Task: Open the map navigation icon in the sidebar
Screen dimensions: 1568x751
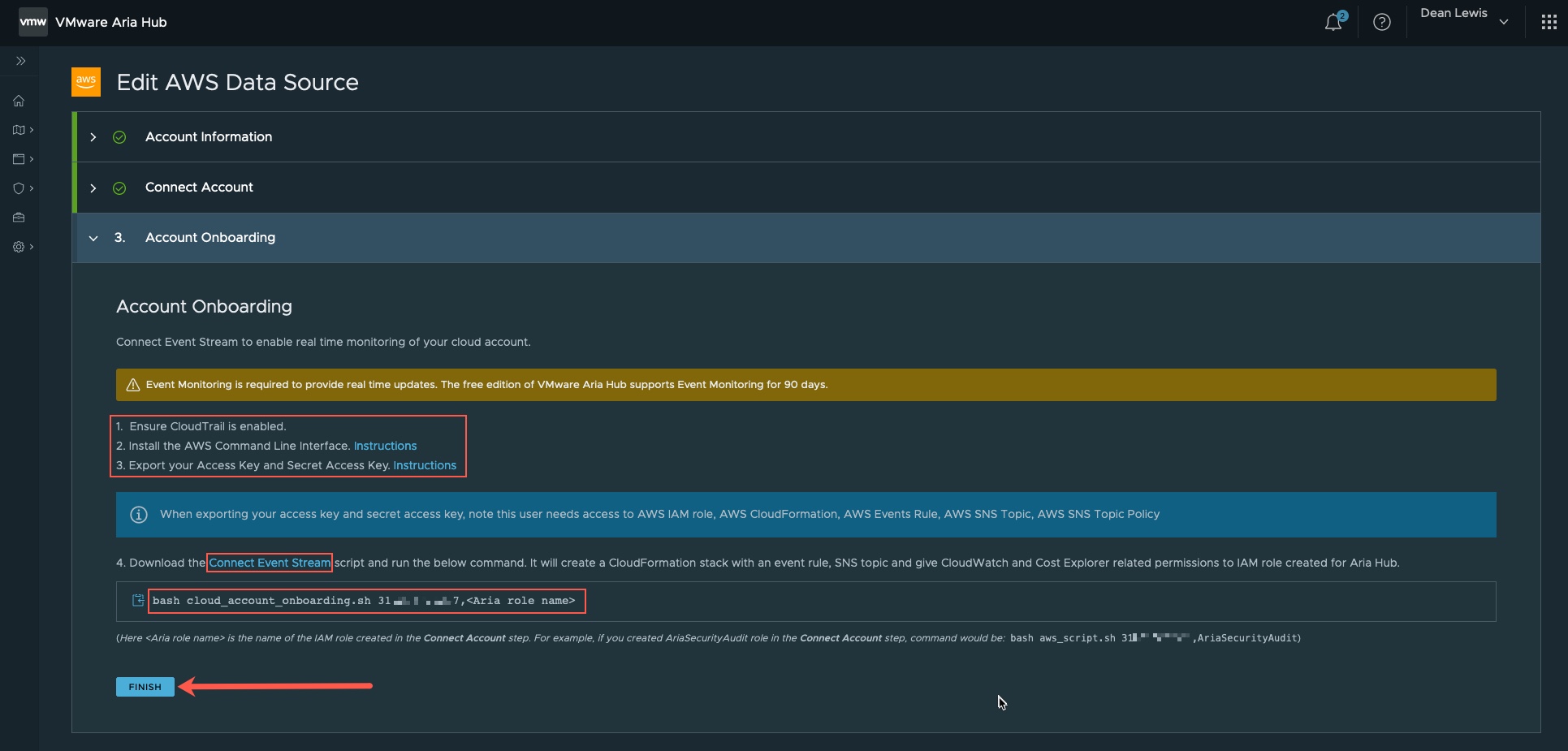Action: (x=19, y=130)
